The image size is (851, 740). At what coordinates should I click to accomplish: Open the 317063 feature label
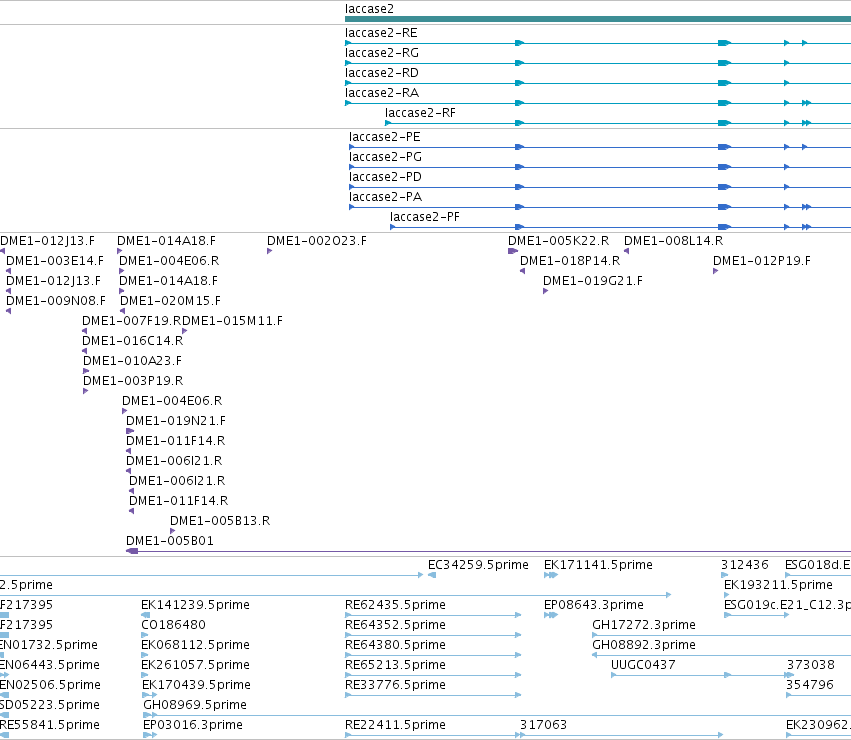(543, 725)
